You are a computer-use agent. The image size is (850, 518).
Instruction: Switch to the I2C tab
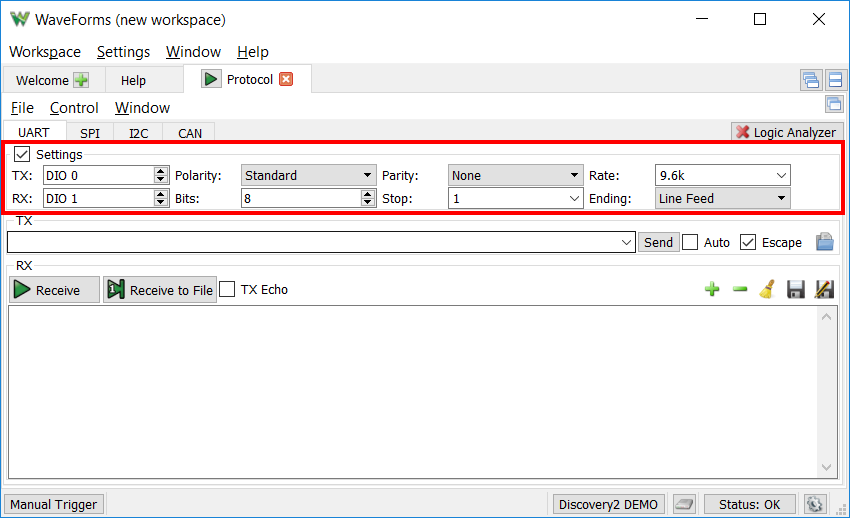(x=138, y=133)
